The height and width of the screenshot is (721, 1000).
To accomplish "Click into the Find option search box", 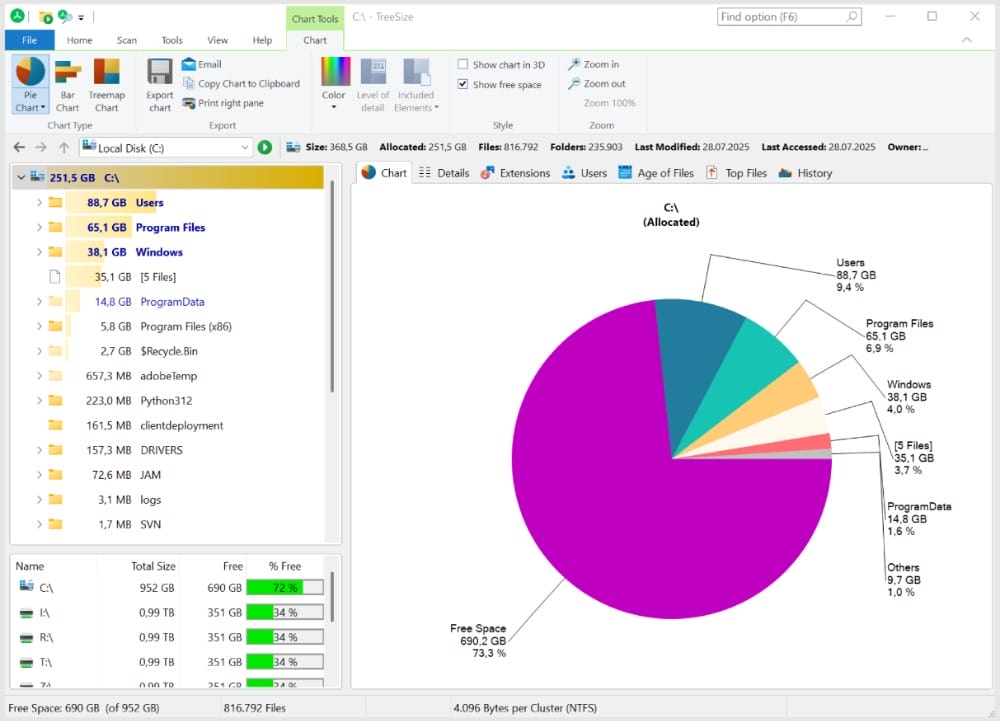I will coord(789,17).
